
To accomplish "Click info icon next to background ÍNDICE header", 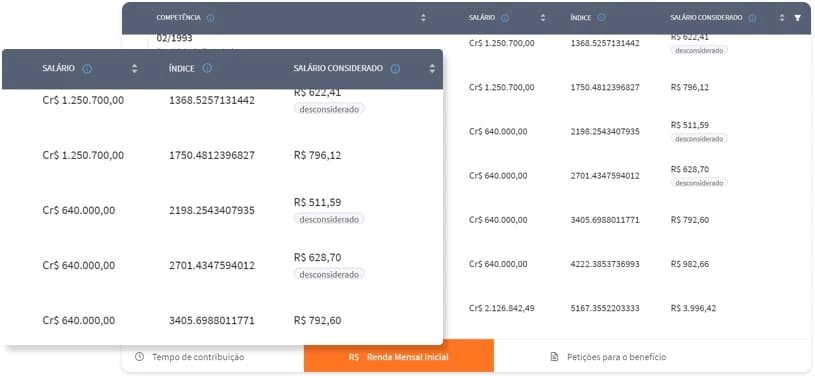I will (601, 18).
